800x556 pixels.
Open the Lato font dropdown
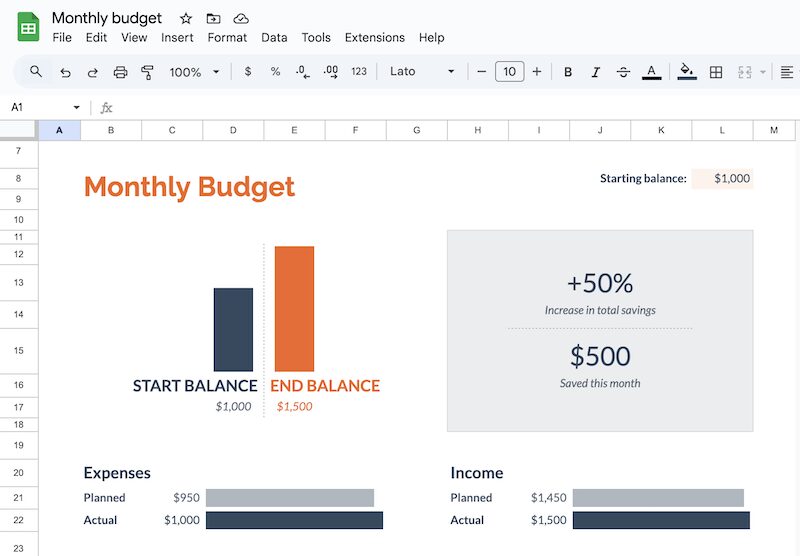421,71
